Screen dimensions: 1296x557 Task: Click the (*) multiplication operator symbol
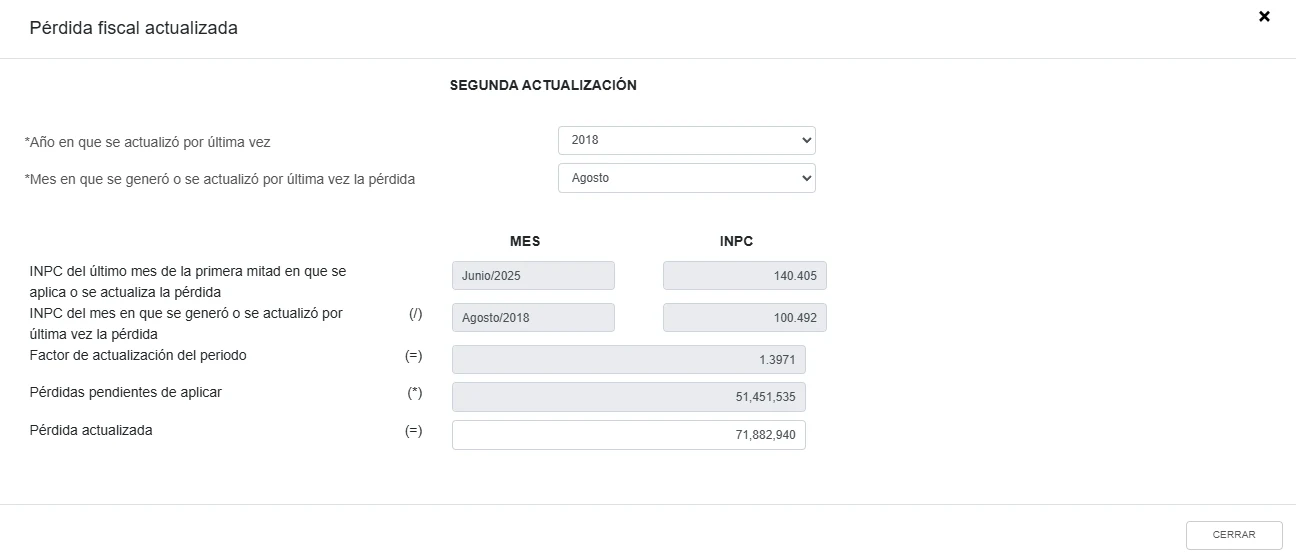coord(414,393)
